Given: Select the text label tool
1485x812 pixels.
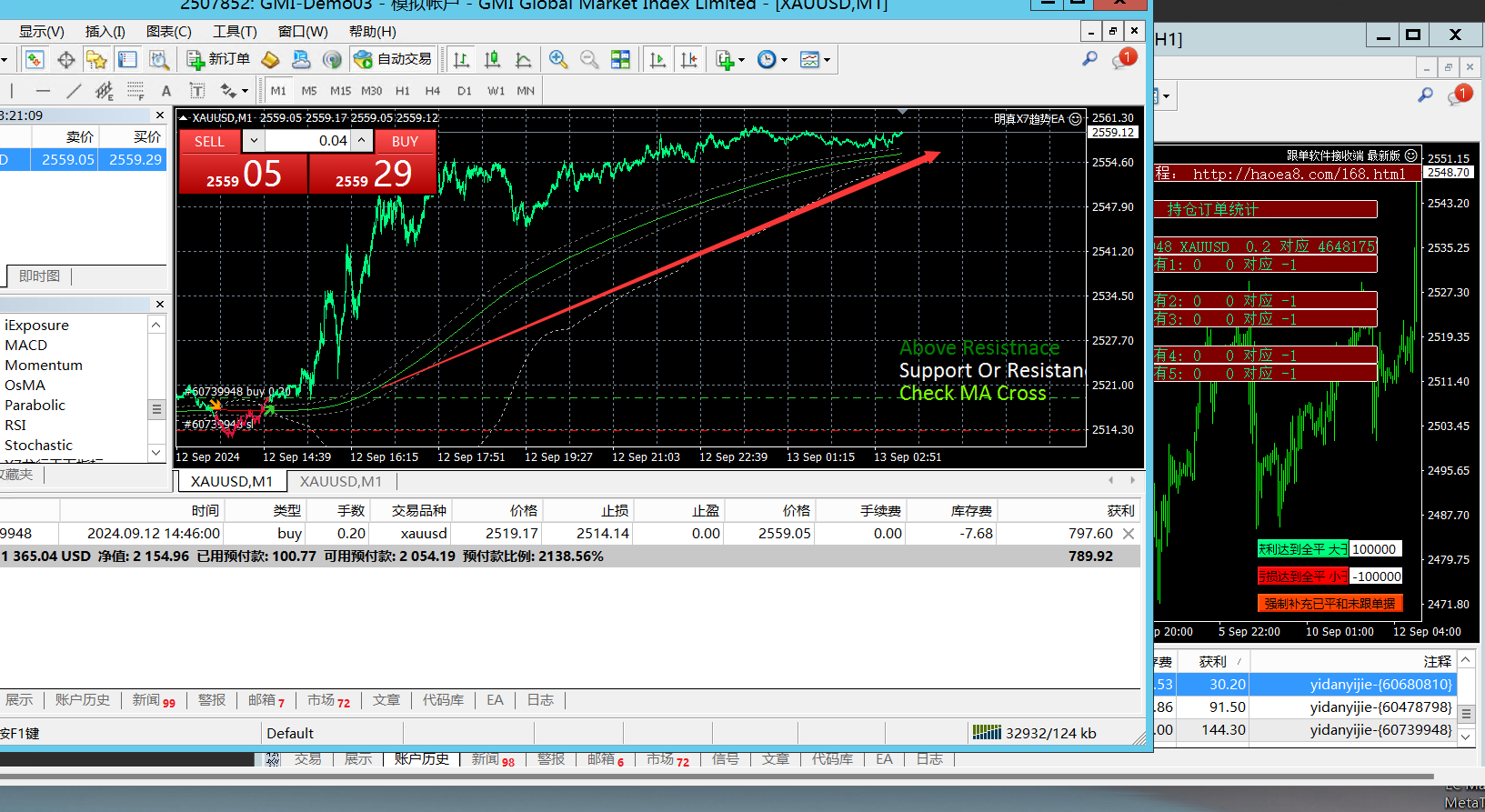Looking at the screenshot, I should pyautogui.click(x=196, y=91).
